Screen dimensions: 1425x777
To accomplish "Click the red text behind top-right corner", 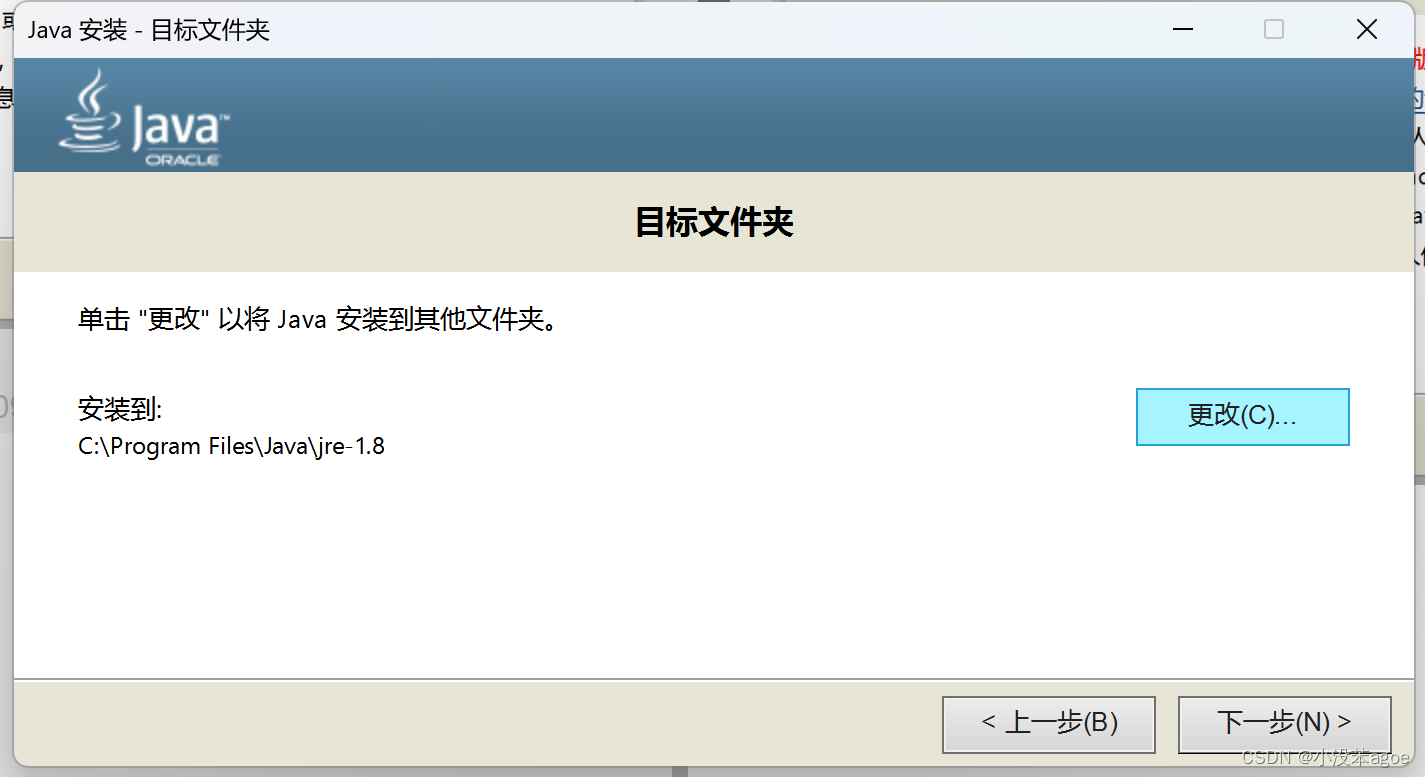I will (1419, 59).
